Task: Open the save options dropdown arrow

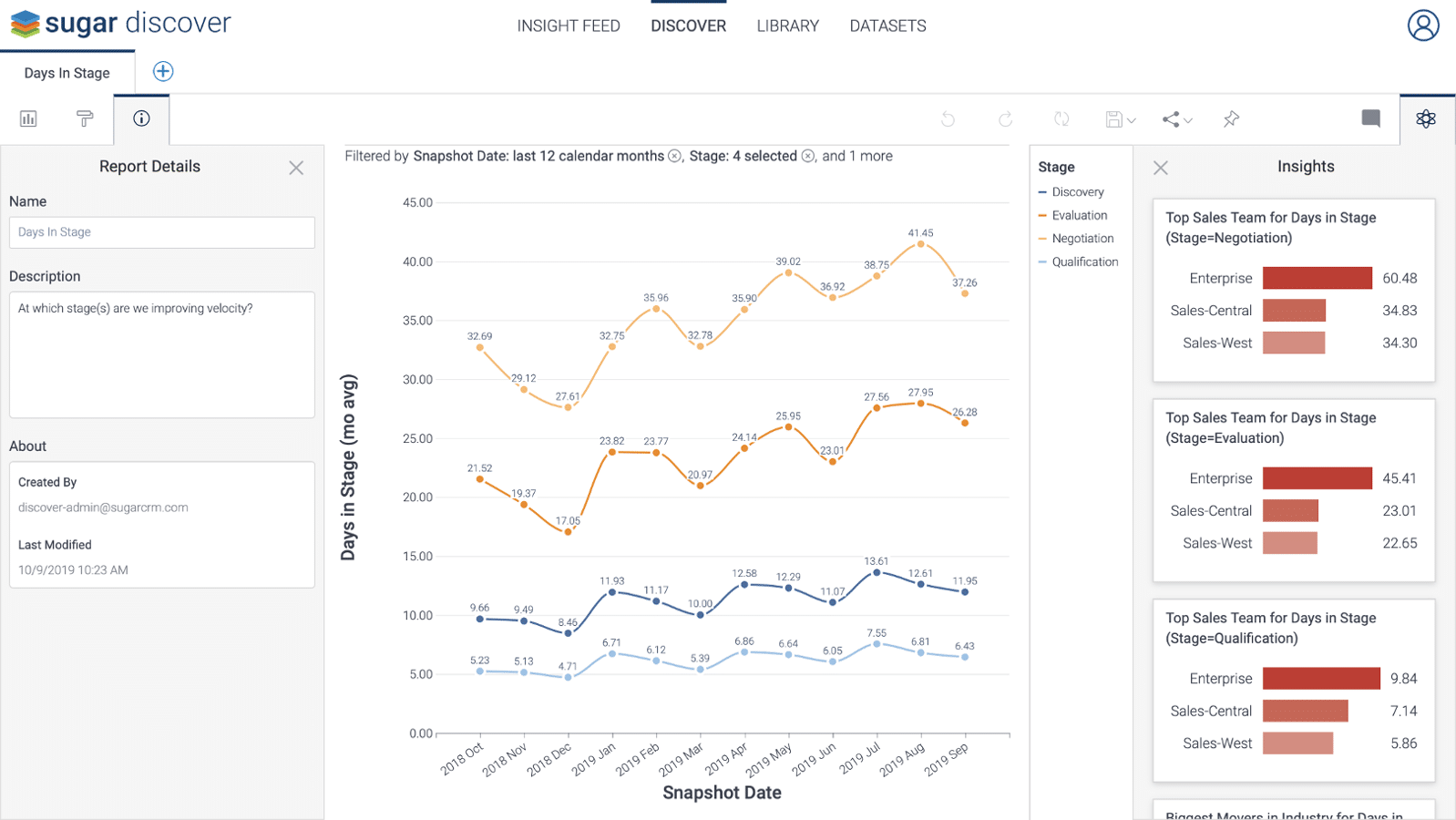Action: (1131, 120)
